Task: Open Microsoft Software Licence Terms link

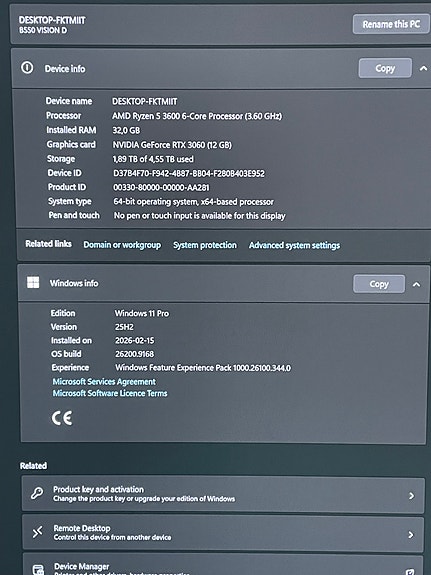Action: click(x=110, y=393)
